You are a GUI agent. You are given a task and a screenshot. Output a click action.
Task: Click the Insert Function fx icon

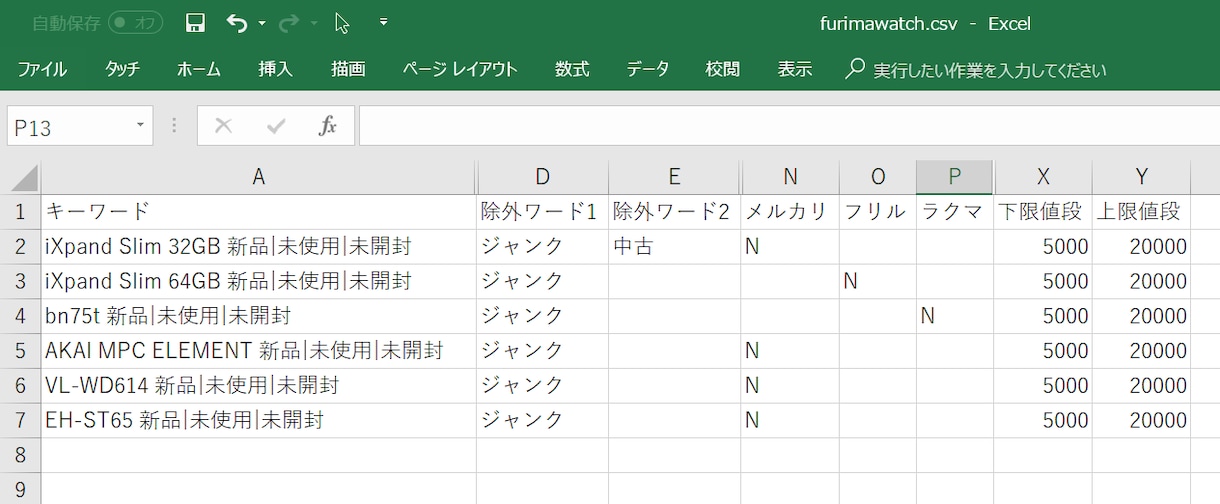(327, 126)
